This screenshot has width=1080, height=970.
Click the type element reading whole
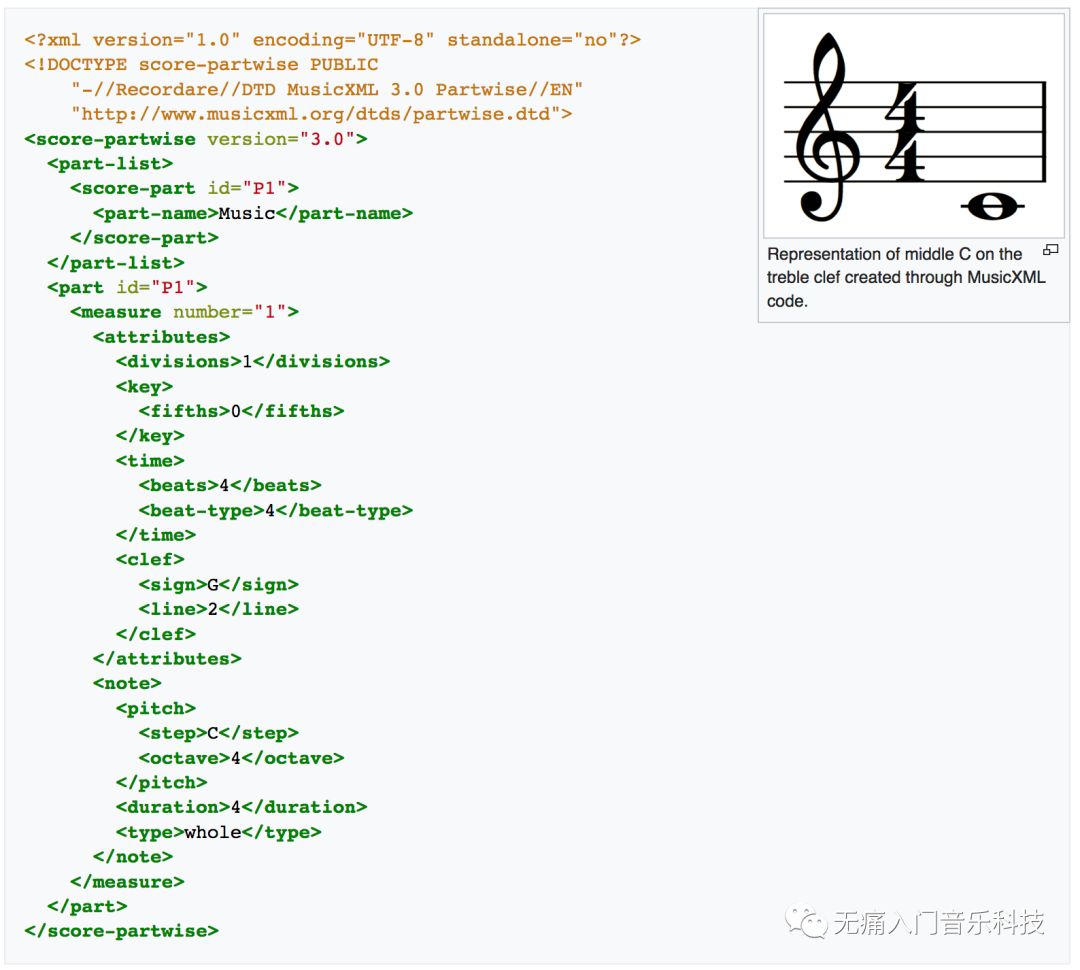coord(218,832)
